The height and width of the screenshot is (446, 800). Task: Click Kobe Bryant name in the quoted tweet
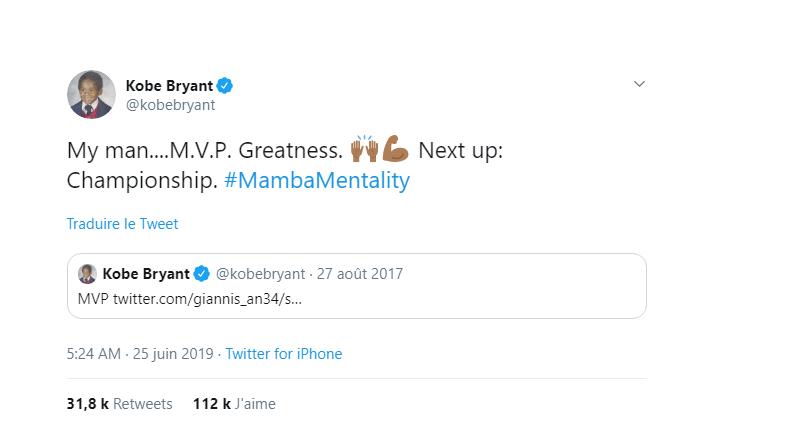pyautogui.click(x=146, y=274)
